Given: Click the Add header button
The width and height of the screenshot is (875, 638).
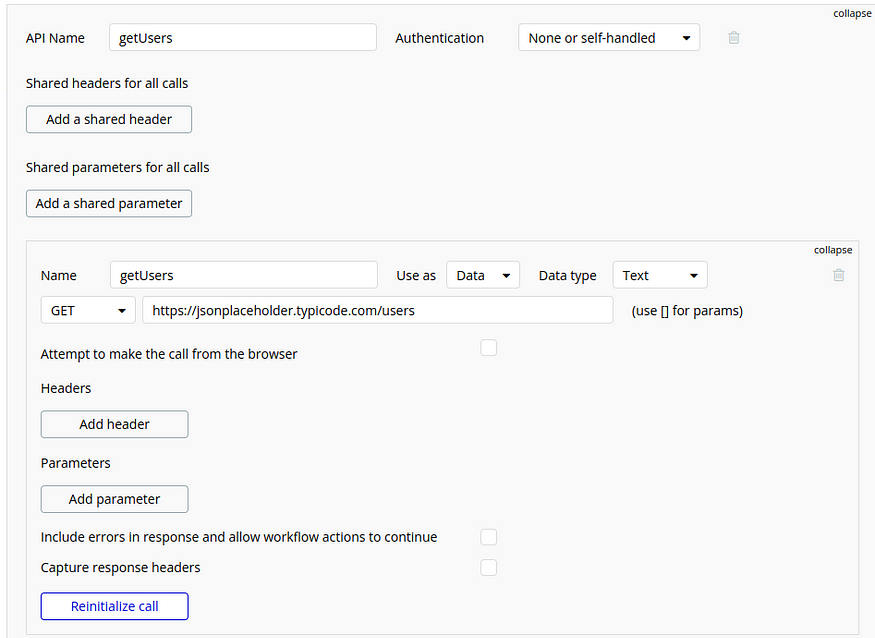Looking at the screenshot, I should tap(114, 424).
